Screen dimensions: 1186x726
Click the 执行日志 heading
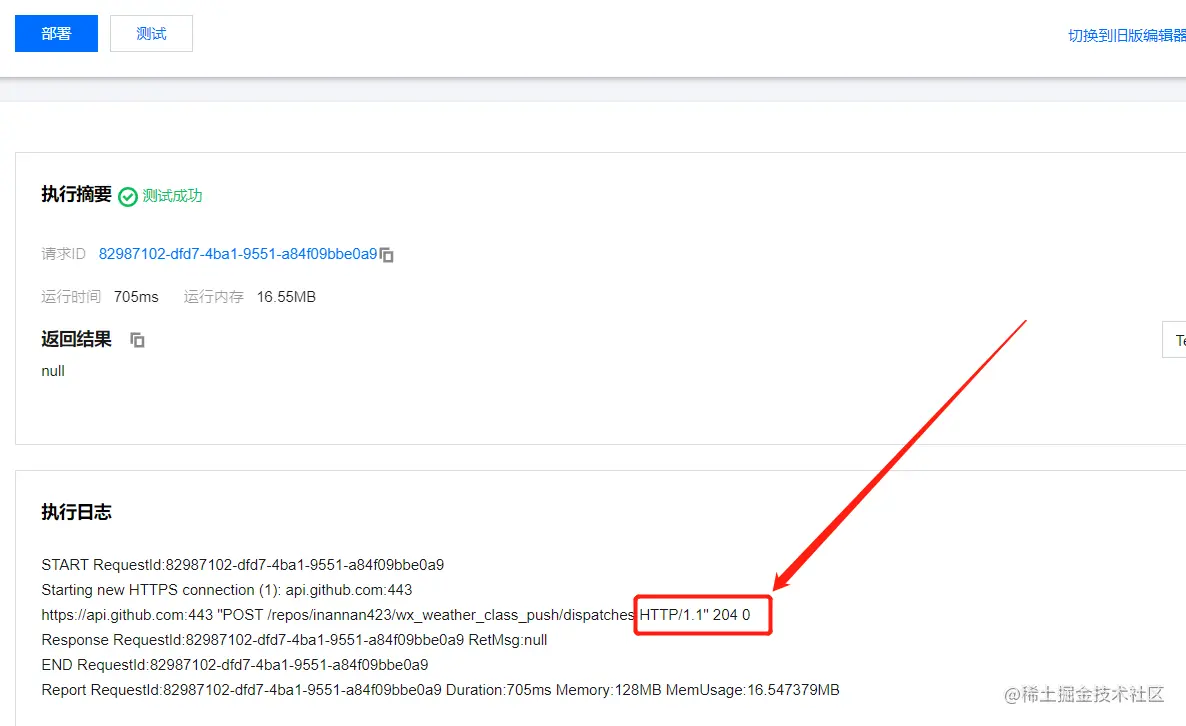click(x=76, y=512)
